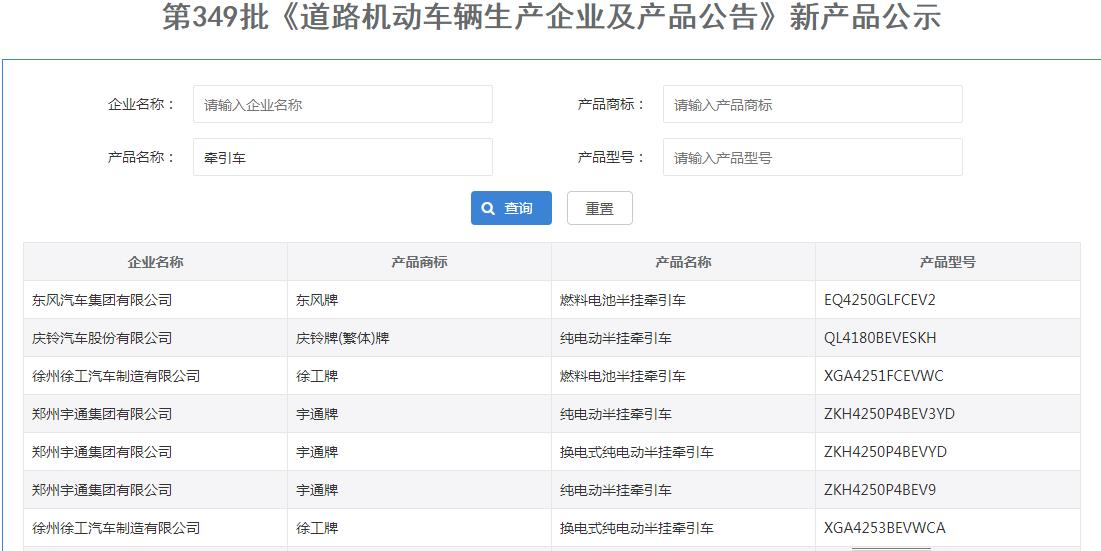Click the magnifier icon in 查询 button
1101x551 pixels.
click(488, 208)
